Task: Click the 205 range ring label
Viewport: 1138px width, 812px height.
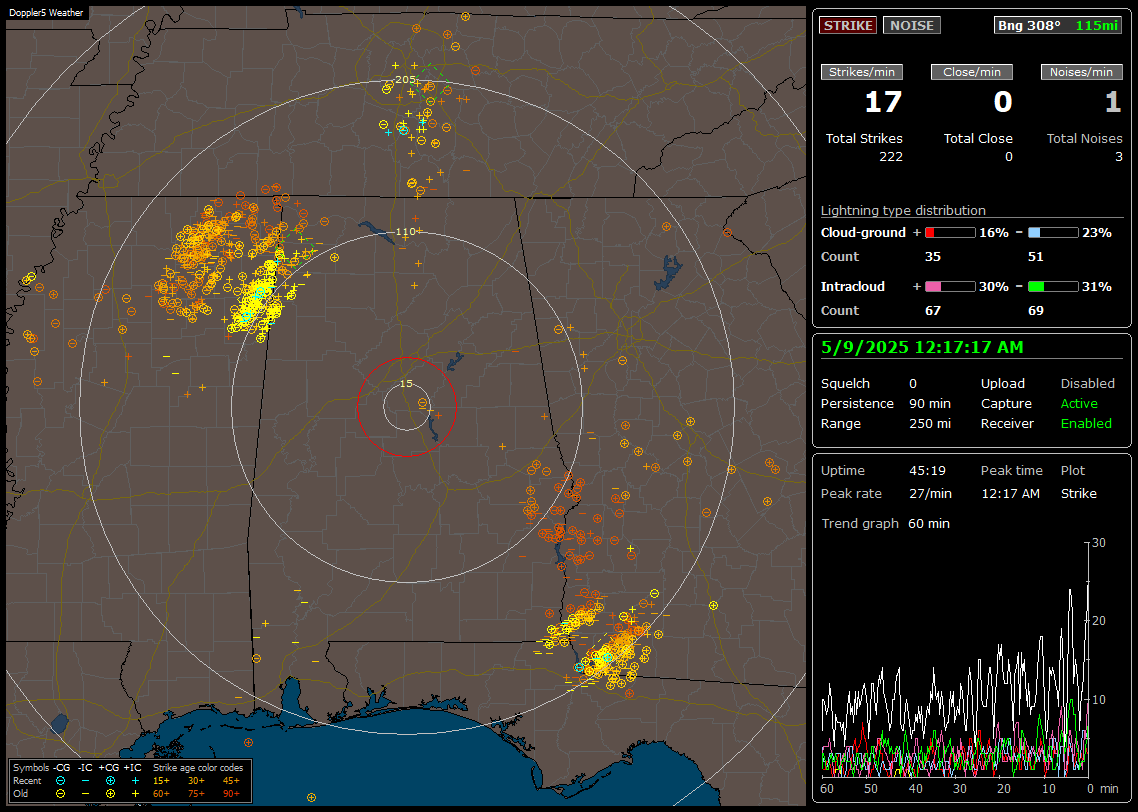Action: coord(405,80)
